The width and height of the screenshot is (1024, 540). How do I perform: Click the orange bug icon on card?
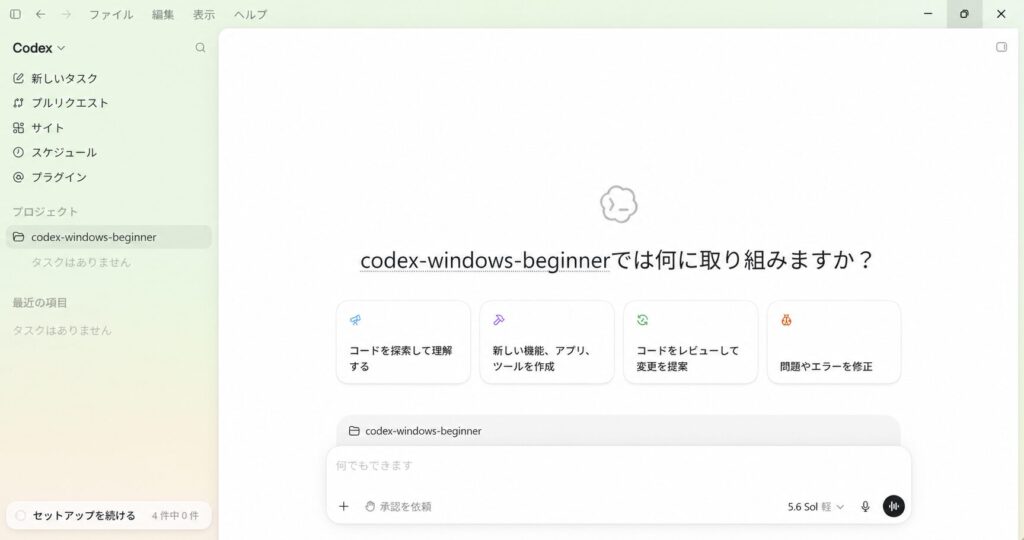786,320
